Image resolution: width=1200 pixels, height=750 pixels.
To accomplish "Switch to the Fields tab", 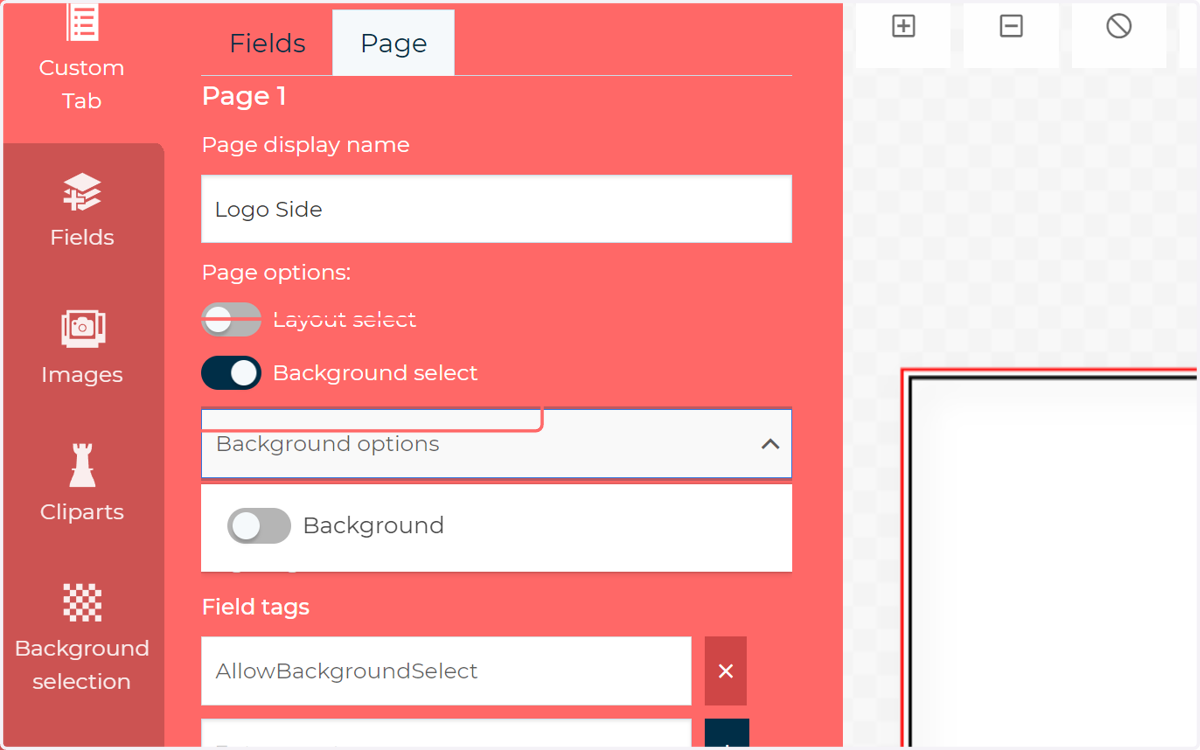I will point(267,43).
